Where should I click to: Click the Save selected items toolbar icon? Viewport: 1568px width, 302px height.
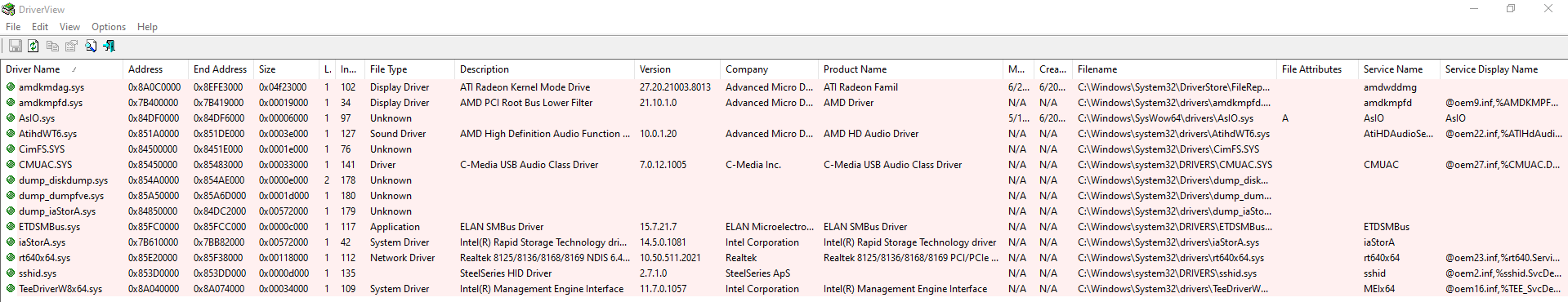[15, 47]
